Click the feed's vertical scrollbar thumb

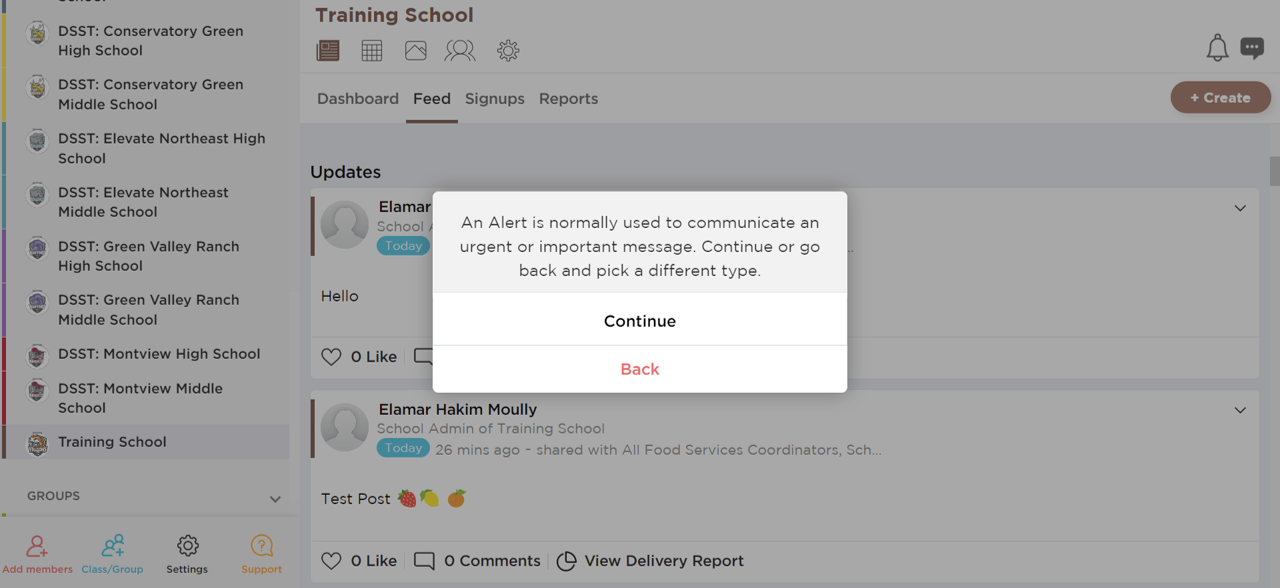point(1275,171)
